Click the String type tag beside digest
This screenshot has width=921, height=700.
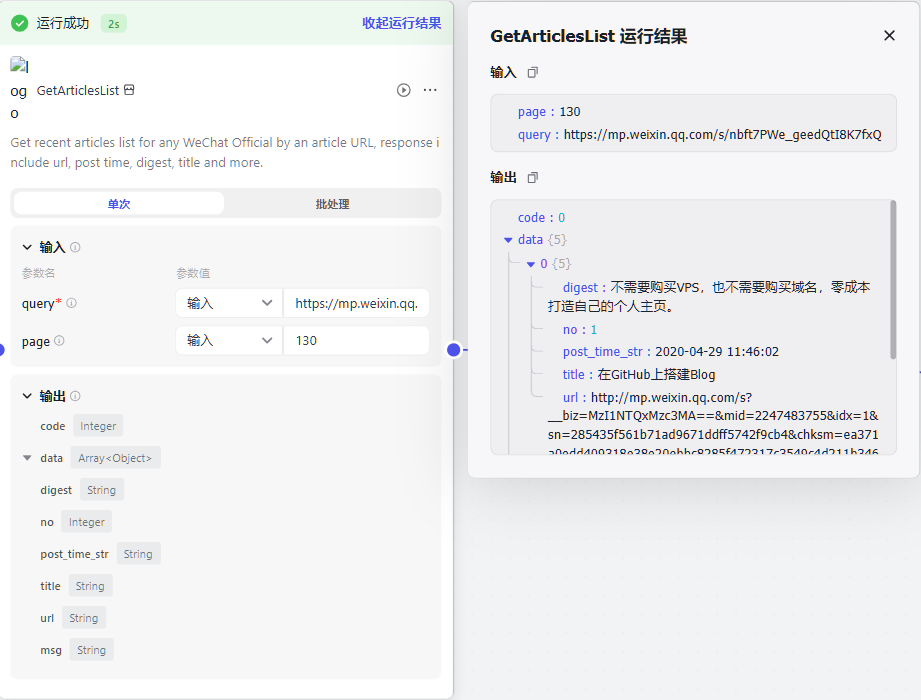point(102,490)
